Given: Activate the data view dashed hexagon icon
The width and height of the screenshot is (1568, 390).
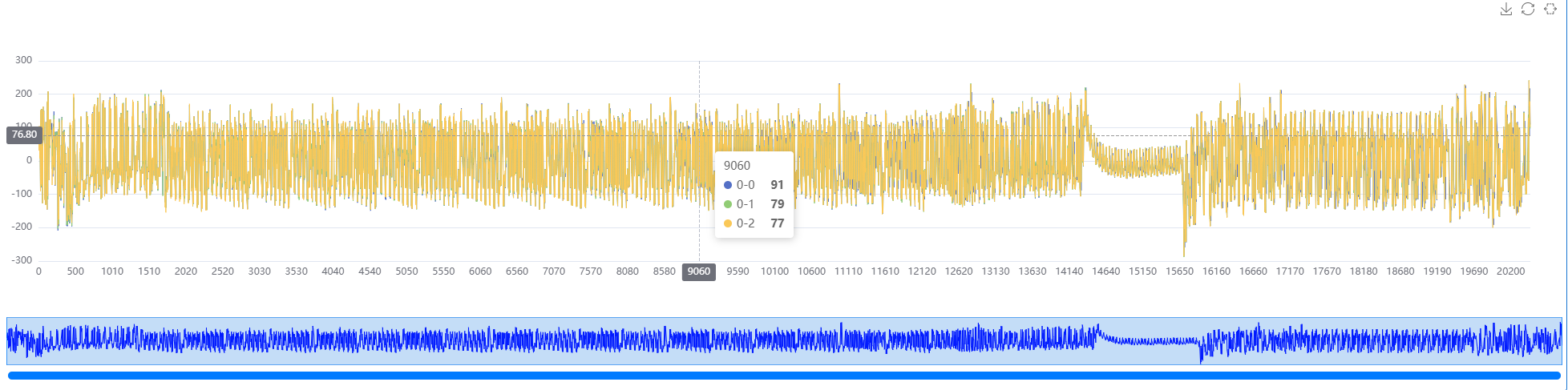Looking at the screenshot, I should 1550,9.
